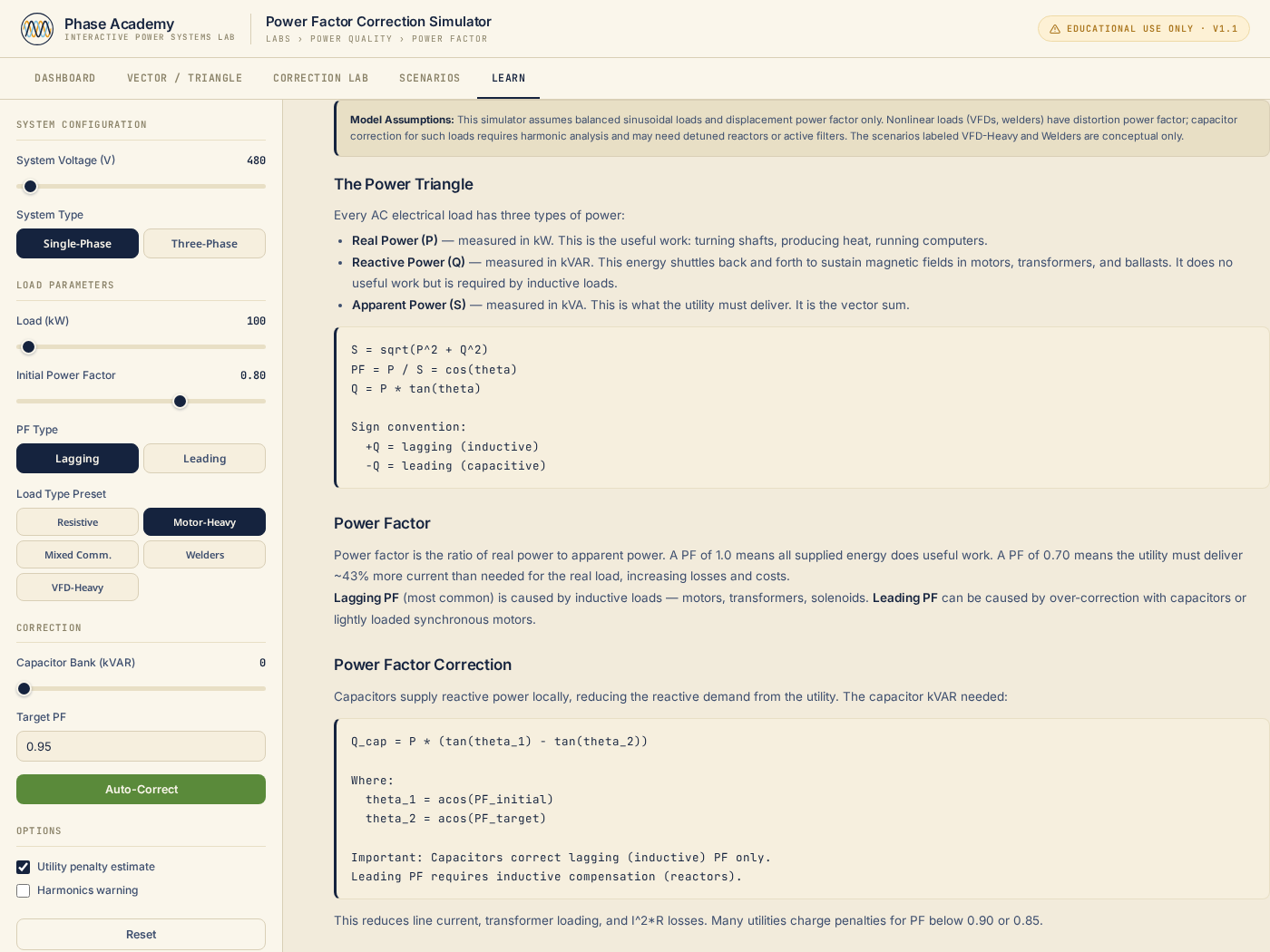Click the Real Power (P) bullet
This screenshot has height=952, width=1270.
point(669,240)
